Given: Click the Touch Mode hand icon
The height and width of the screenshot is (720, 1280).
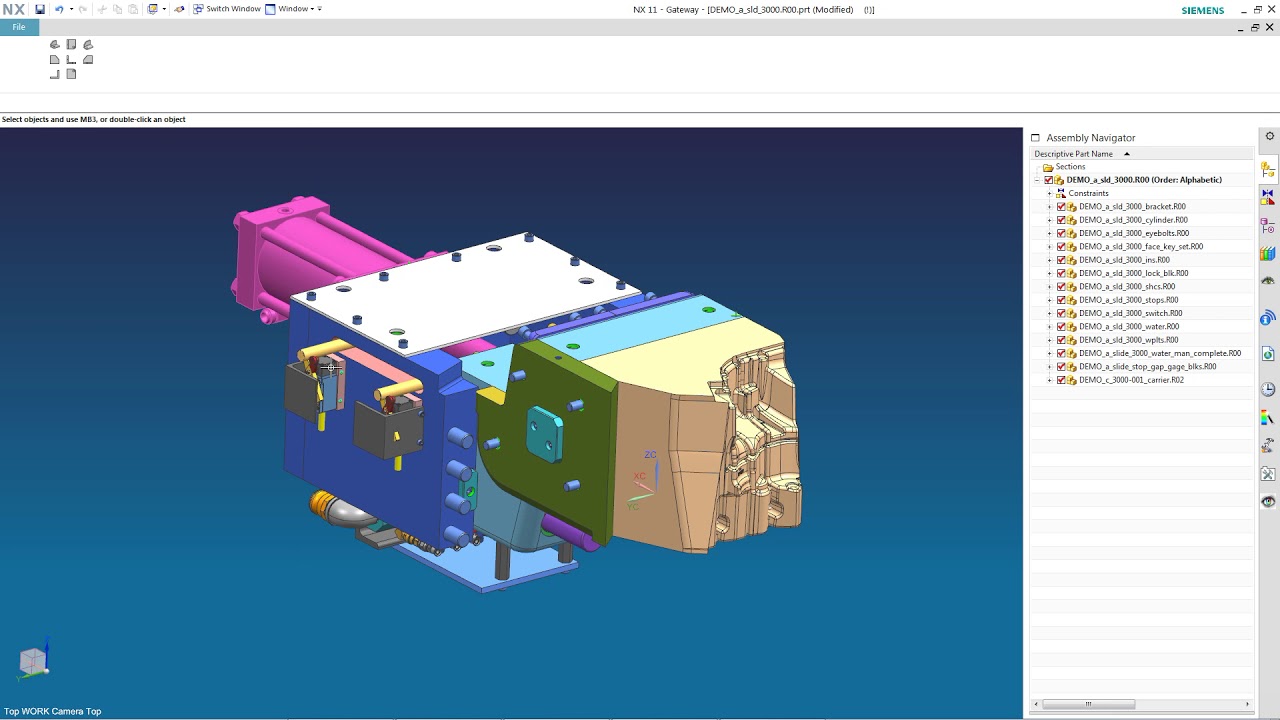Looking at the screenshot, I should click(x=179, y=9).
